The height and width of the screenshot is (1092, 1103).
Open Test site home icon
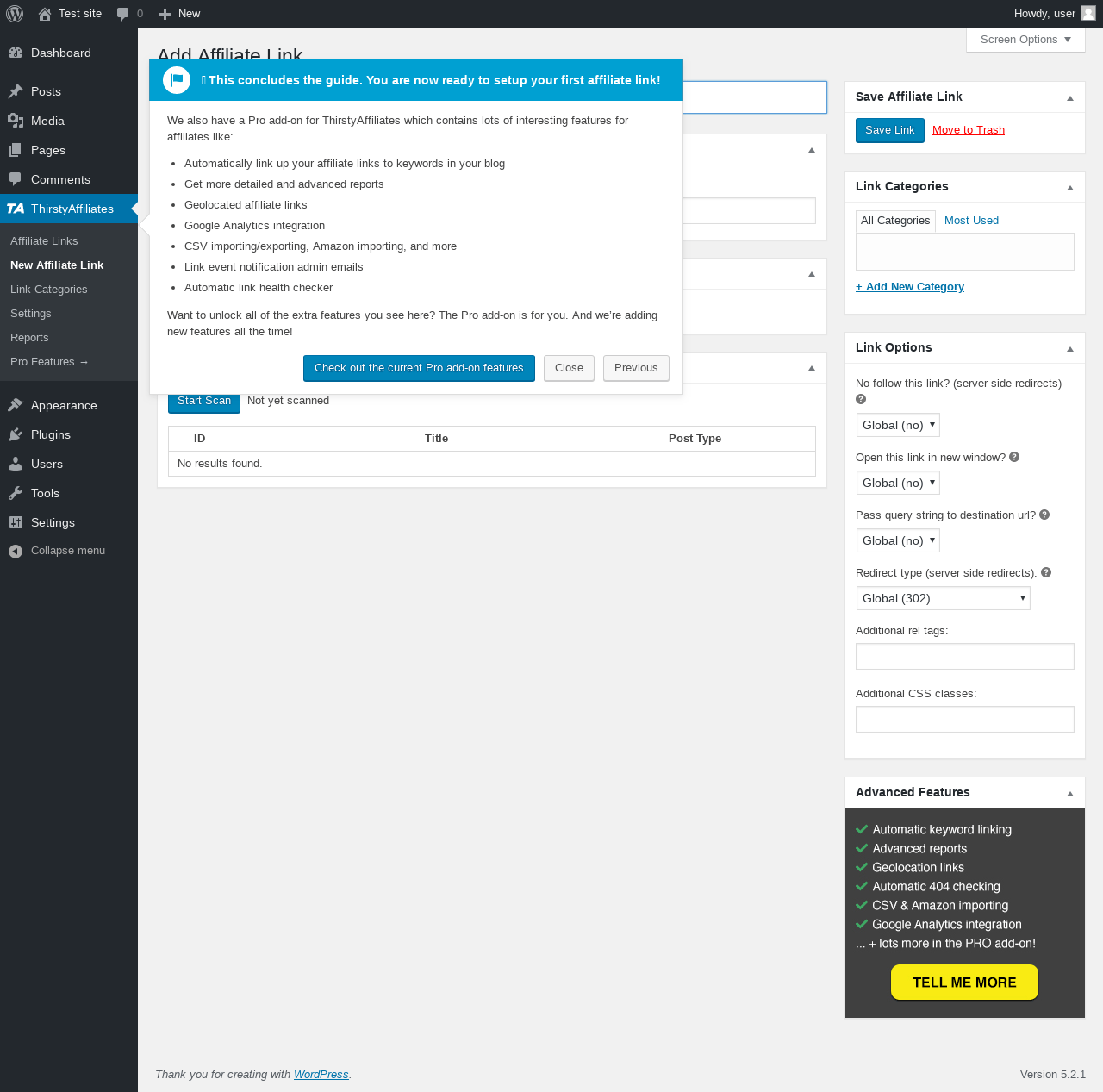45,14
